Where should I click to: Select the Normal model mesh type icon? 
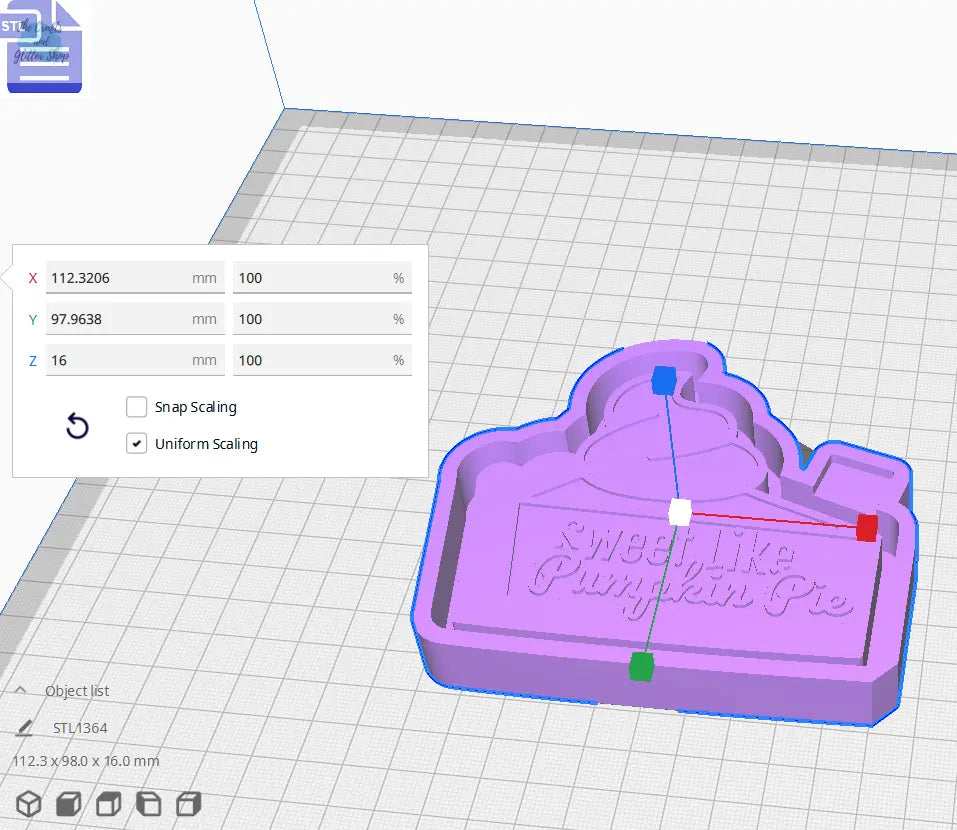(28, 803)
